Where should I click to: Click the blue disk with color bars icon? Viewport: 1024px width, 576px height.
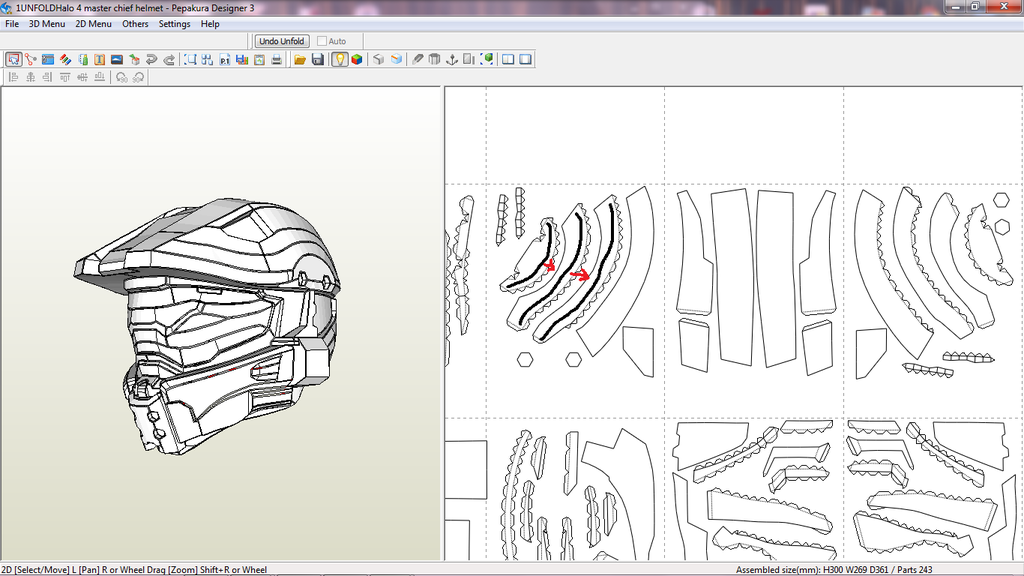pyautogui.click(x=242, y=59)
